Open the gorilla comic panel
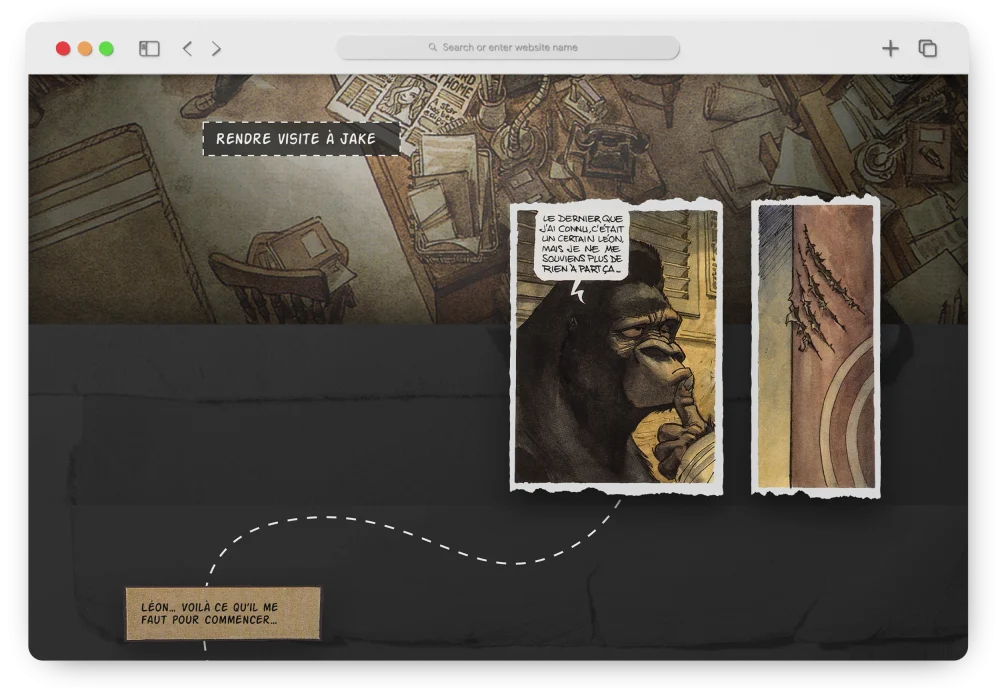The width and height of the screenshot is (1000, 688). point(616,346)
